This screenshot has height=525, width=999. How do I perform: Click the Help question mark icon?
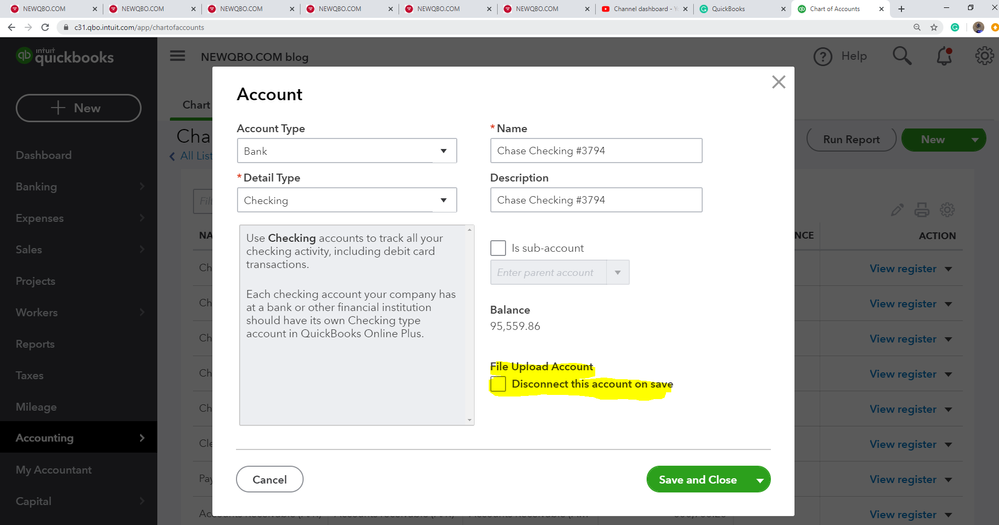[823, 57]
